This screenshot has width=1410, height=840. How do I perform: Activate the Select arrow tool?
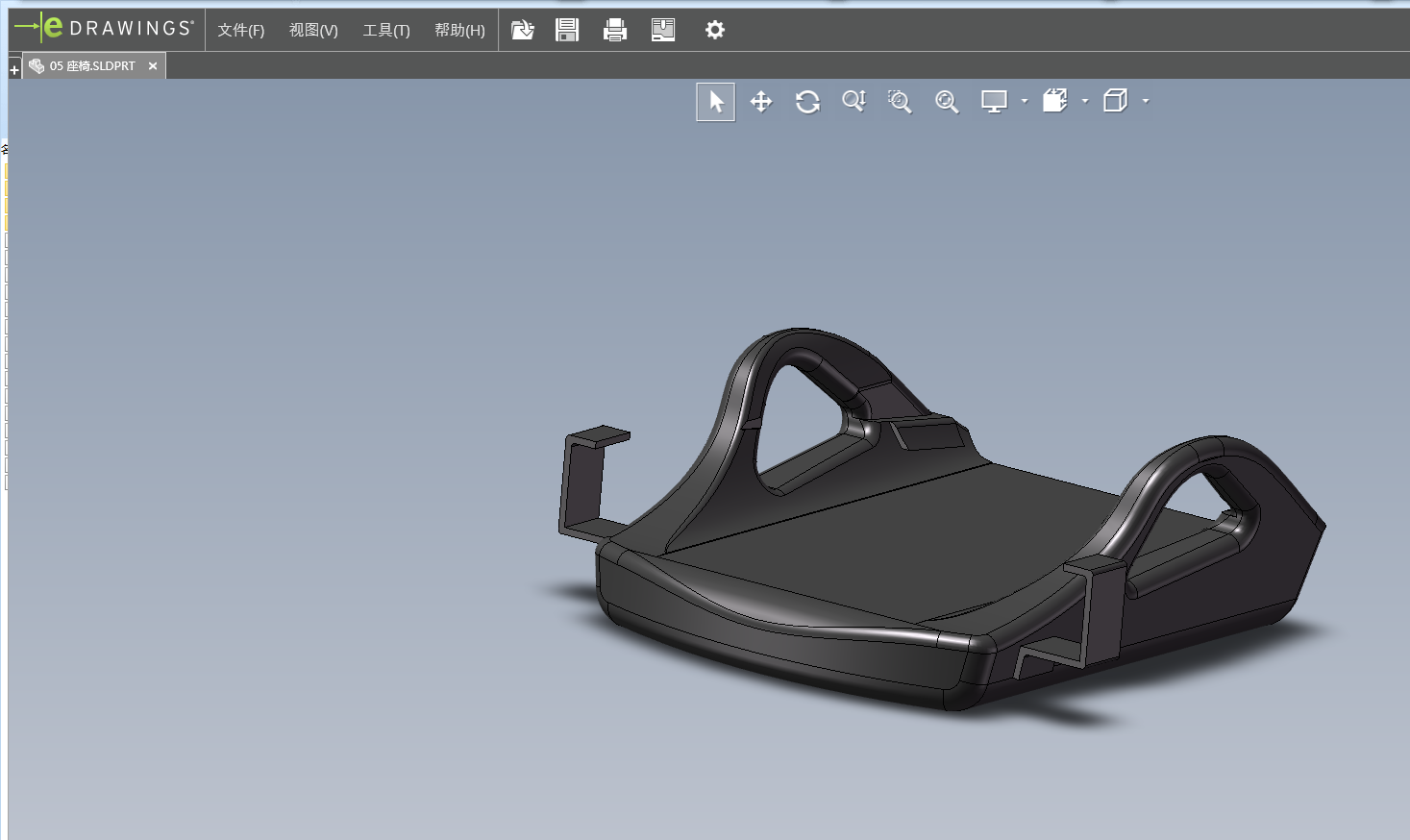[716, 102]
